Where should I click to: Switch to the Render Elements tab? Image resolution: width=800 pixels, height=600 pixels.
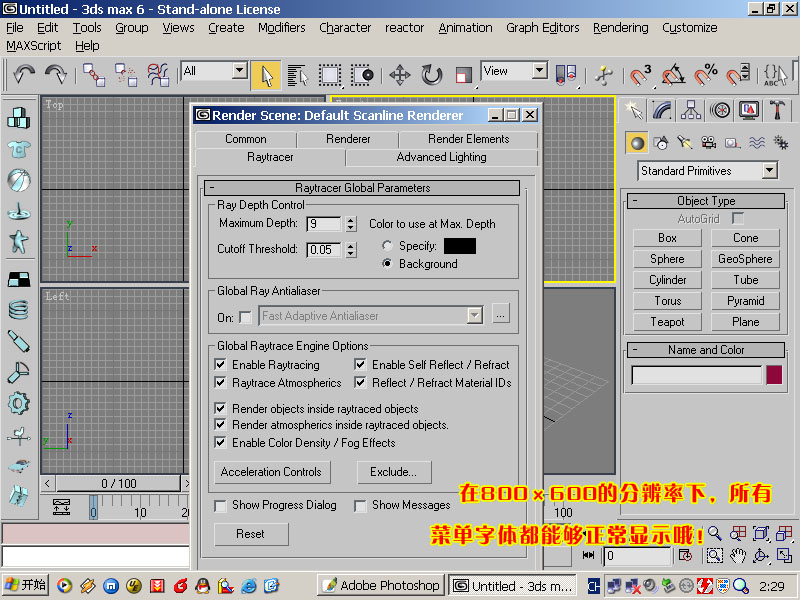click(468, 139)
